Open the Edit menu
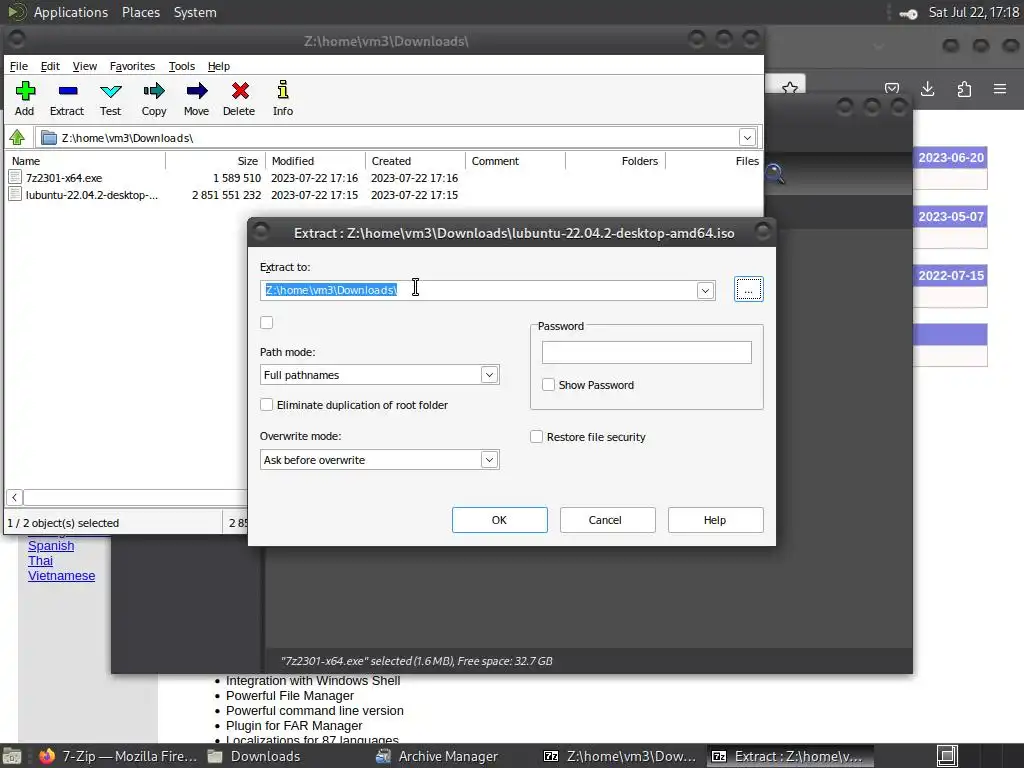1024x768 pixels. click(x=50, y=66)
